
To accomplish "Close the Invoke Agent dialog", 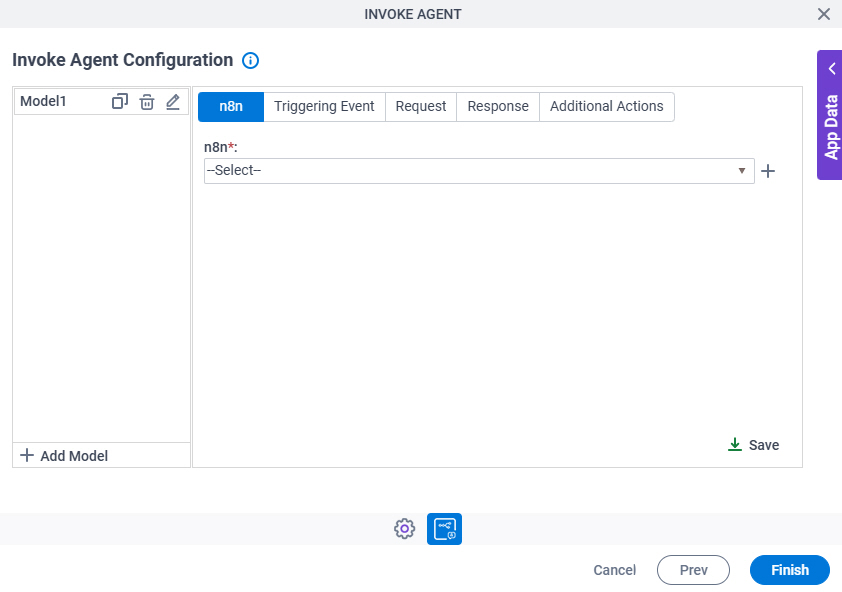I will click(x=824, y=14).
